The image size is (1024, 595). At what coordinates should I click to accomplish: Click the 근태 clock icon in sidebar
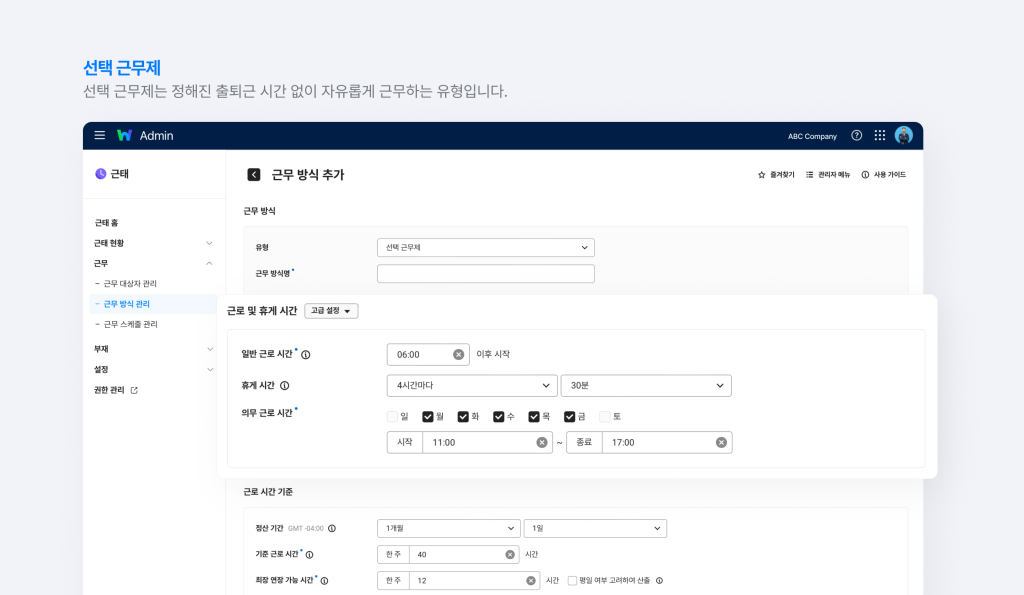pyautogui.click(x=103, y=173)
